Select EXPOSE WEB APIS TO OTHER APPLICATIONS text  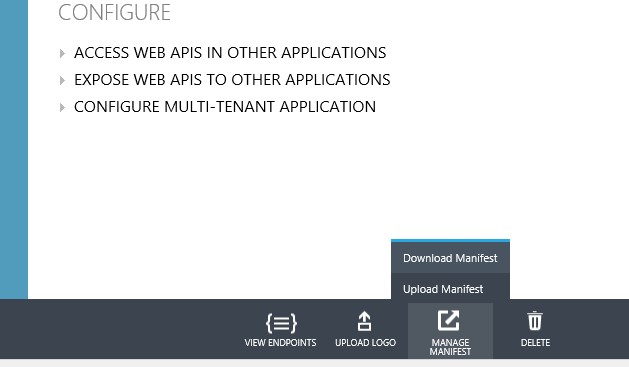tap(232, 80)
